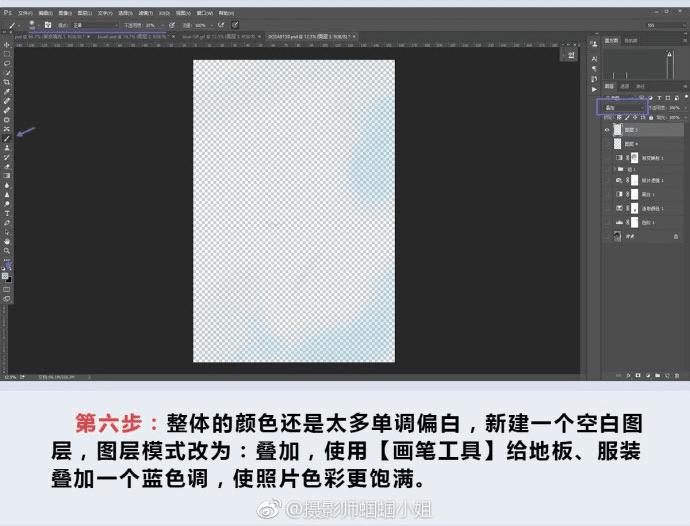Select the Blur tool (droplet icon)
Screen dimensions: 690x526
[7, 185]
